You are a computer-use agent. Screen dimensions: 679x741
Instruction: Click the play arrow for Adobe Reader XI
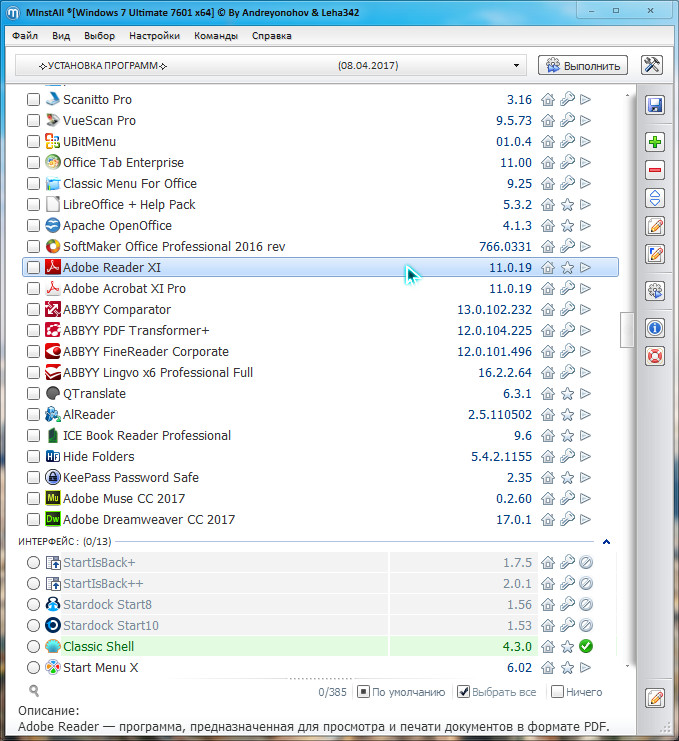[585, 267]
